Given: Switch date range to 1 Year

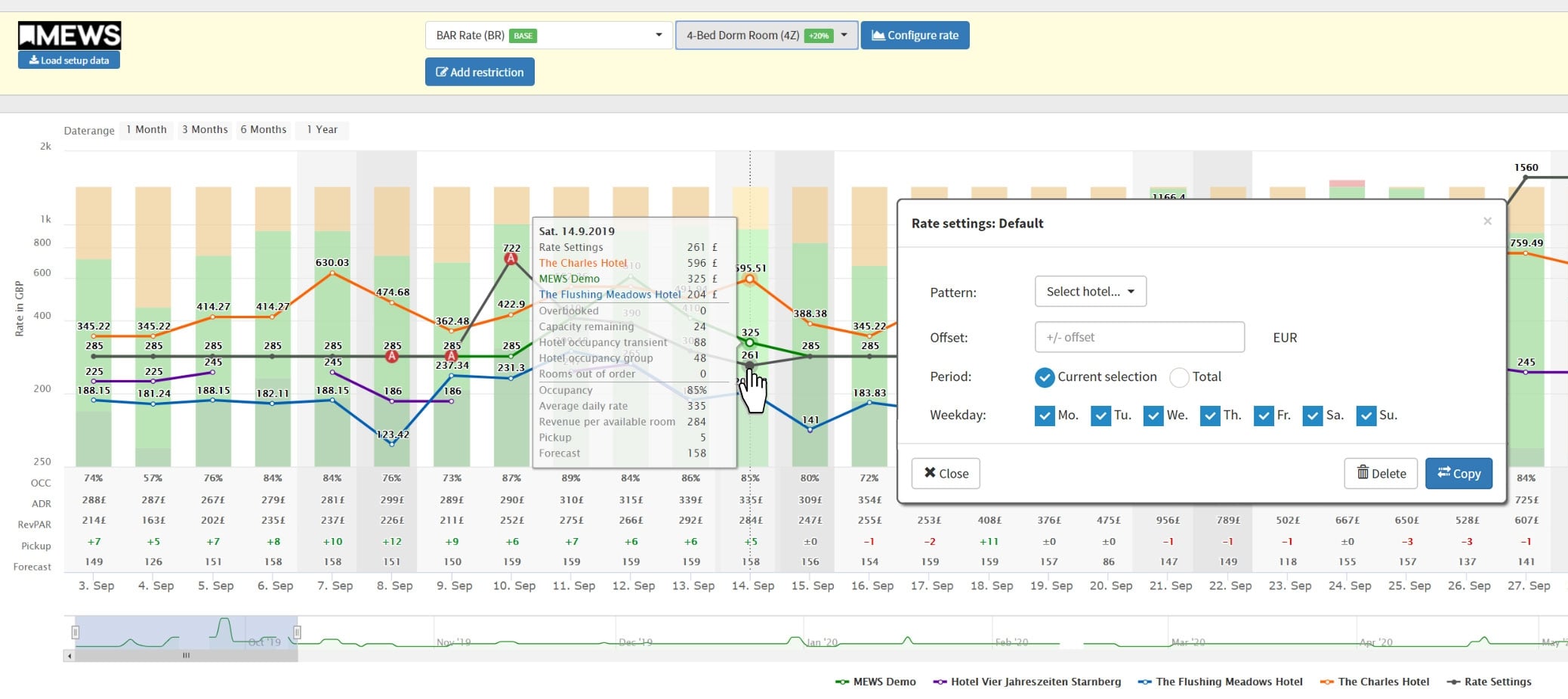Looking at the screenshot, I should coord(322,130).
